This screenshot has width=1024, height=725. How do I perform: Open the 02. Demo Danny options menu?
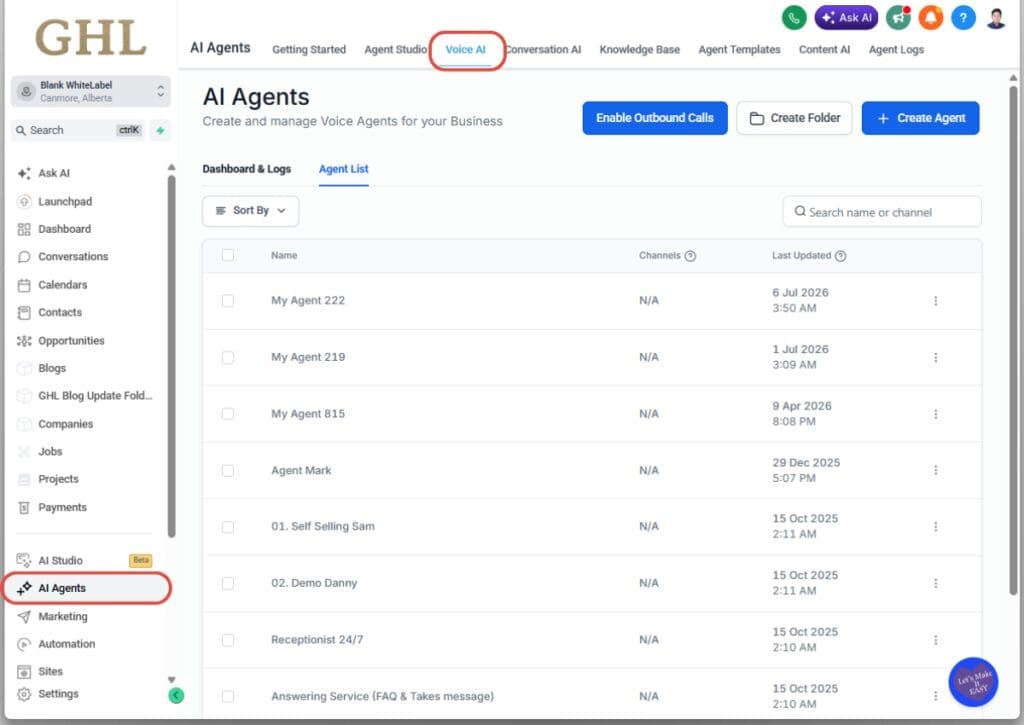[935, 583]
